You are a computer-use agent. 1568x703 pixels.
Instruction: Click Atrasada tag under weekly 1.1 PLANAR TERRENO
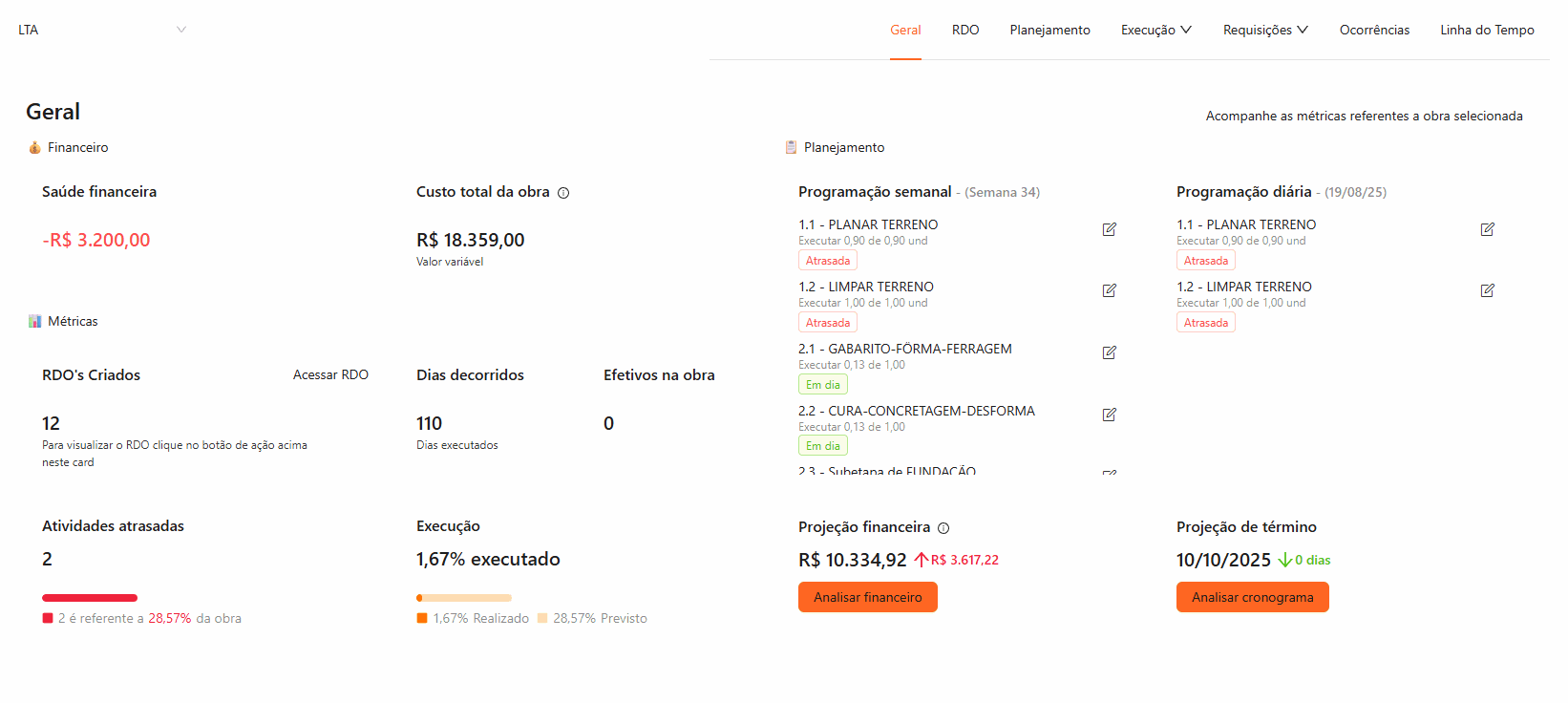point(828,261)
